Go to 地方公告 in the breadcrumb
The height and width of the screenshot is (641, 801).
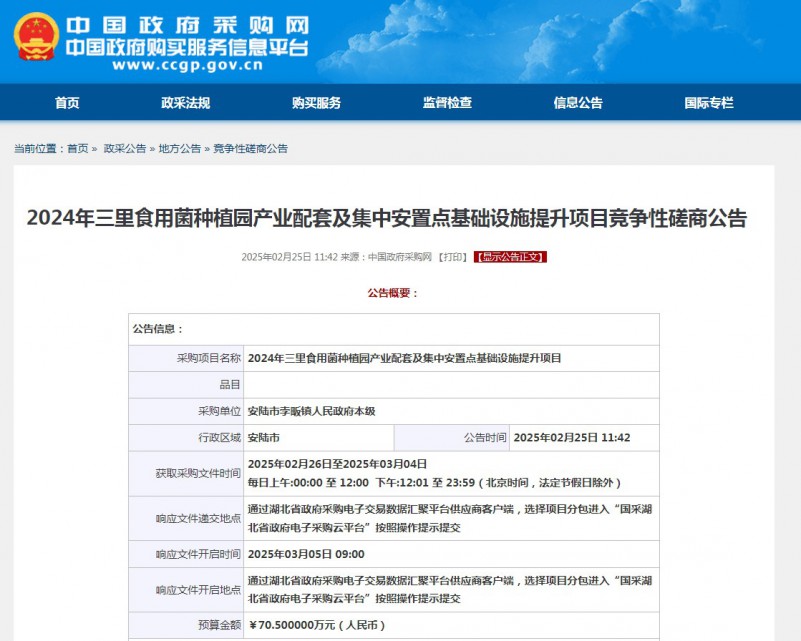coord(180,149)
